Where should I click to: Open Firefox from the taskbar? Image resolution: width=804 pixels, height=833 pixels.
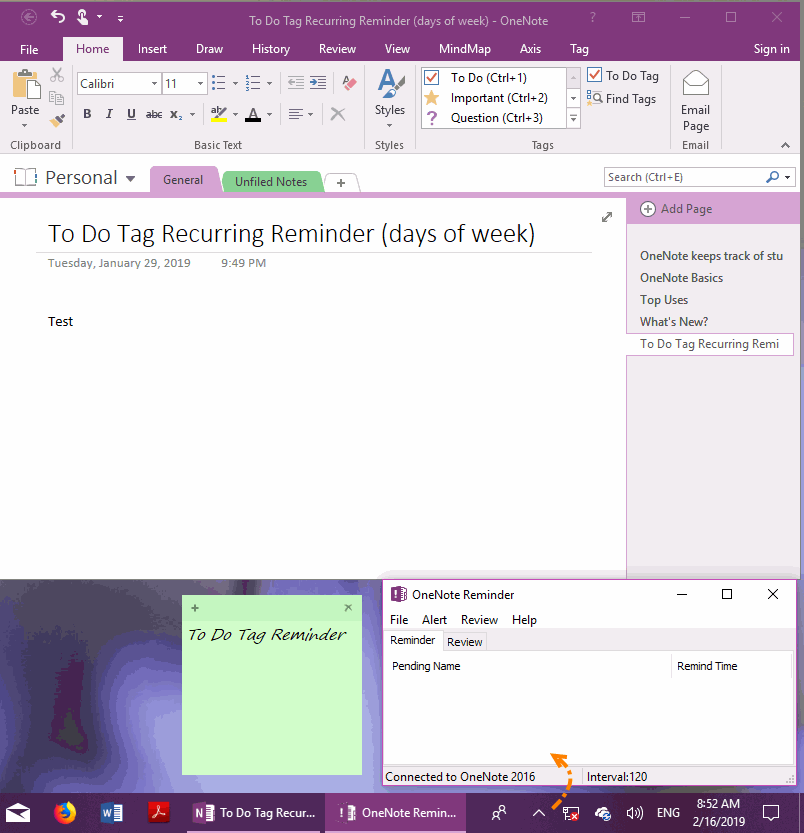[65, 812]
